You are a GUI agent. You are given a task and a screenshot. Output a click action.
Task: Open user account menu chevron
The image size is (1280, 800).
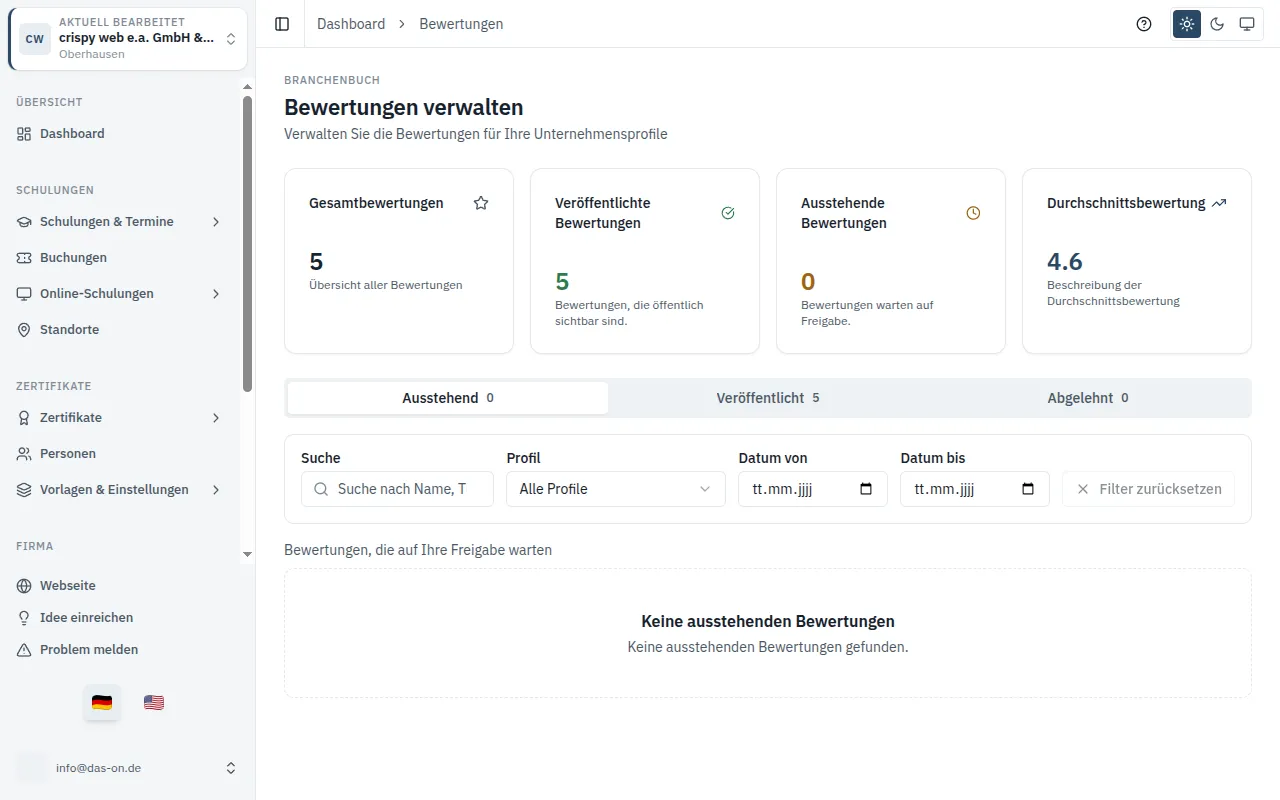tap(231, 768)
